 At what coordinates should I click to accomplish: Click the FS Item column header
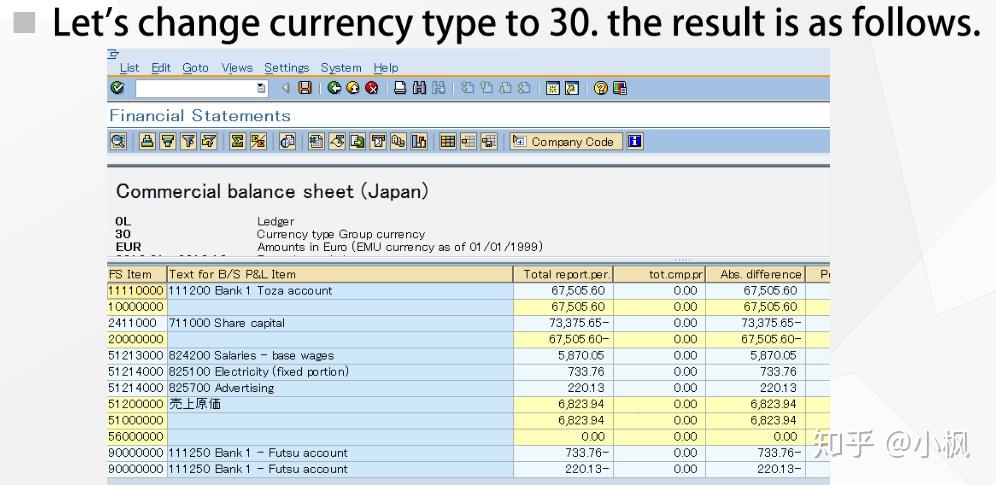click(x=137, y=274)
